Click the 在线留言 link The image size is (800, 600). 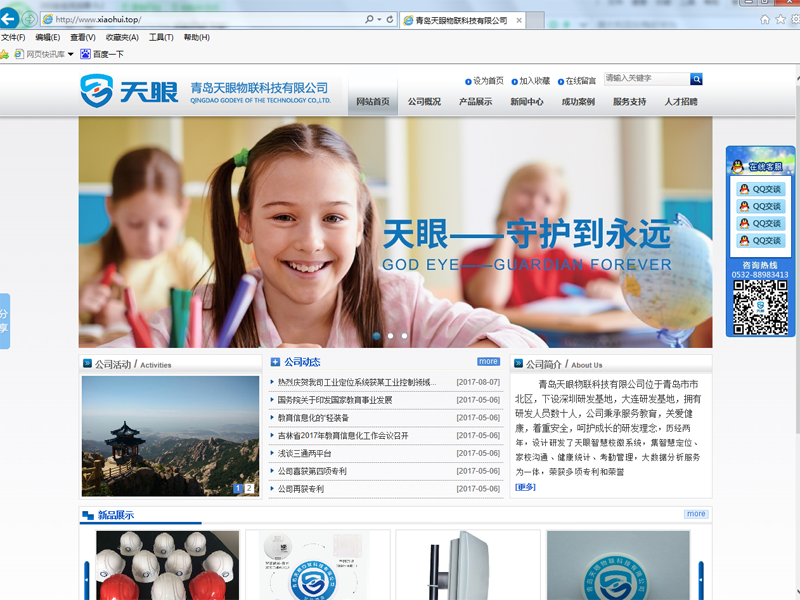pos(577,81)
